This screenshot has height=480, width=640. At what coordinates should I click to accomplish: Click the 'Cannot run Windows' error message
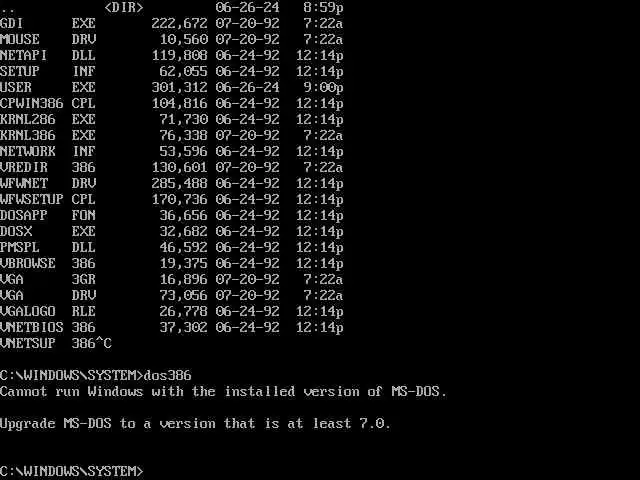223,391
